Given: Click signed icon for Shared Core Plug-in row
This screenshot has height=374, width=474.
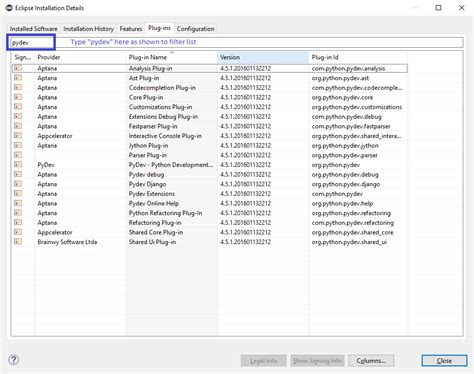Looking at the screenshot, I should point(18,232).
